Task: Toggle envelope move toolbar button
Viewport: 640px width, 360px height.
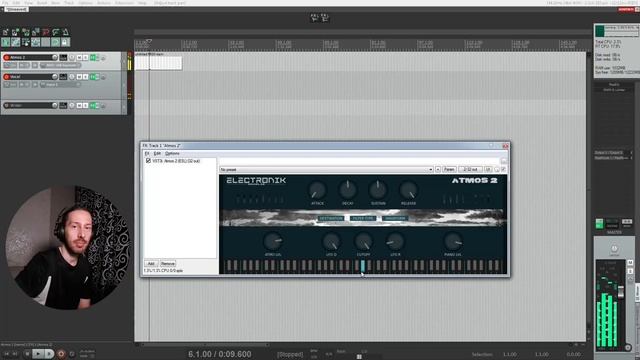Action: point(36,42)
